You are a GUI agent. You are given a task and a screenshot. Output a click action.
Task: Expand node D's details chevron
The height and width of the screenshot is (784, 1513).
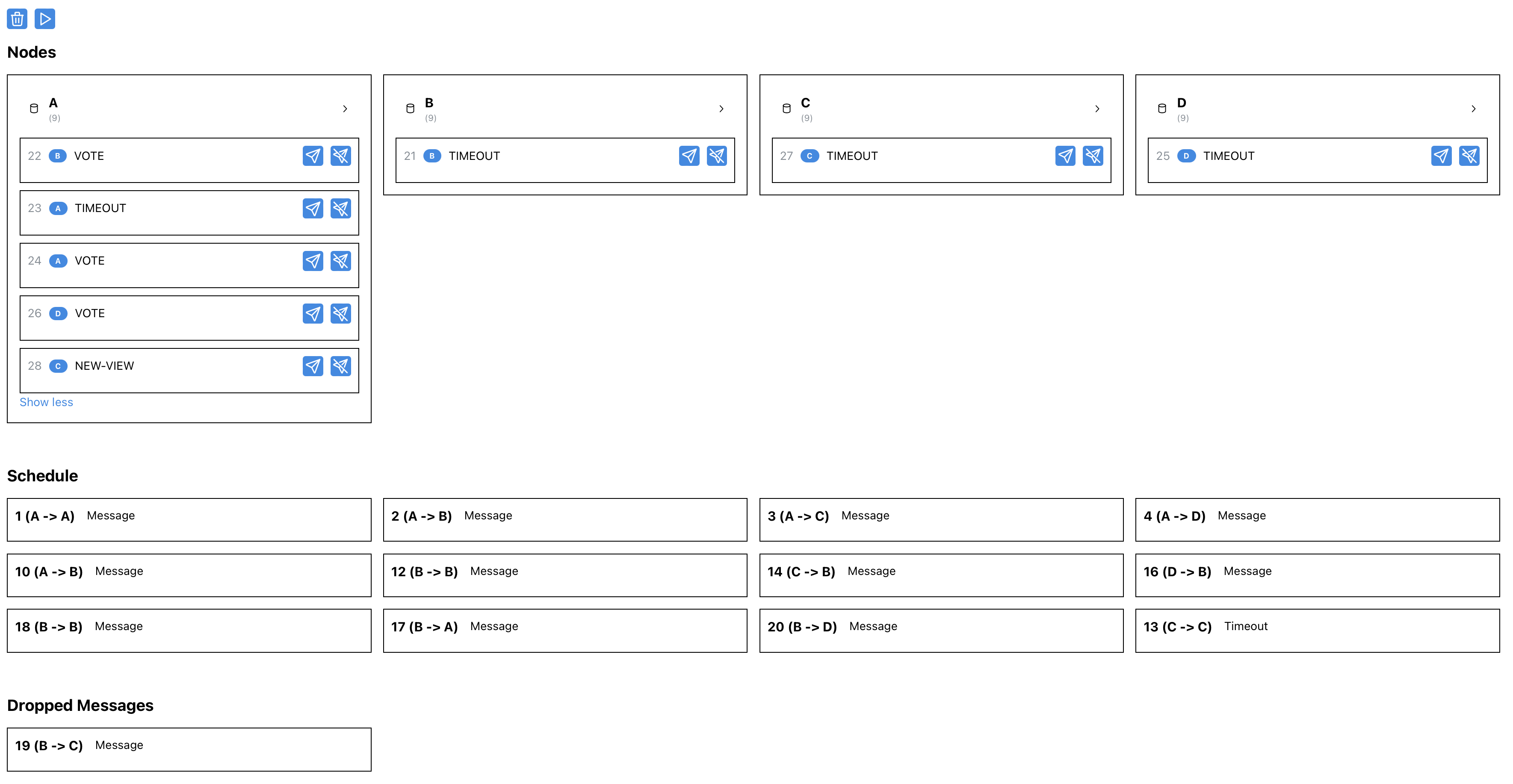point(1474,109)
